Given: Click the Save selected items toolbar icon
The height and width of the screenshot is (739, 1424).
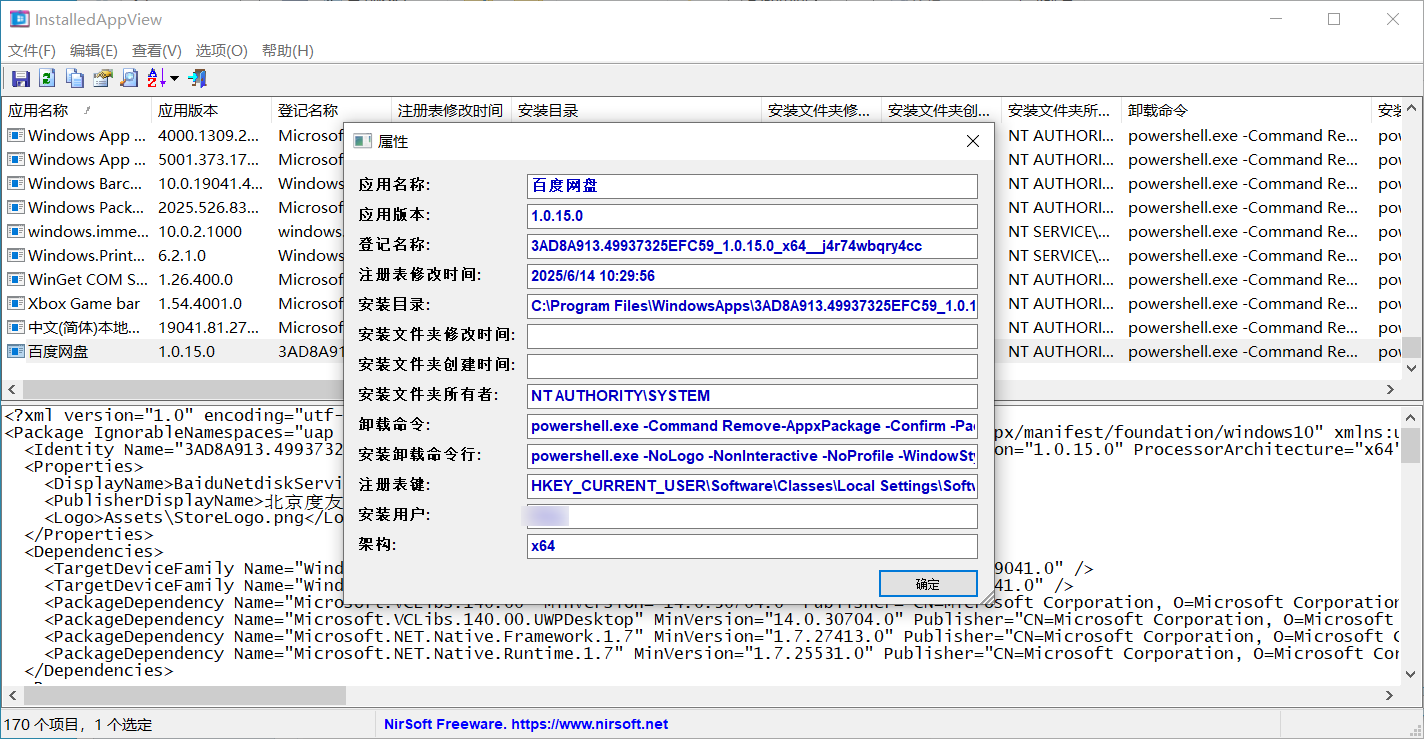Looking at the screenshot, I should click(x=20, y=78).
